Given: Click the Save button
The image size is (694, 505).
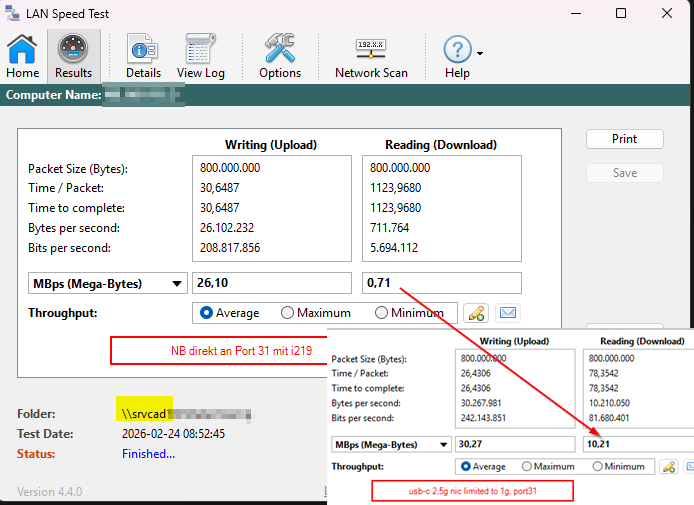Looking at the screenshot, I should [625, 173].
